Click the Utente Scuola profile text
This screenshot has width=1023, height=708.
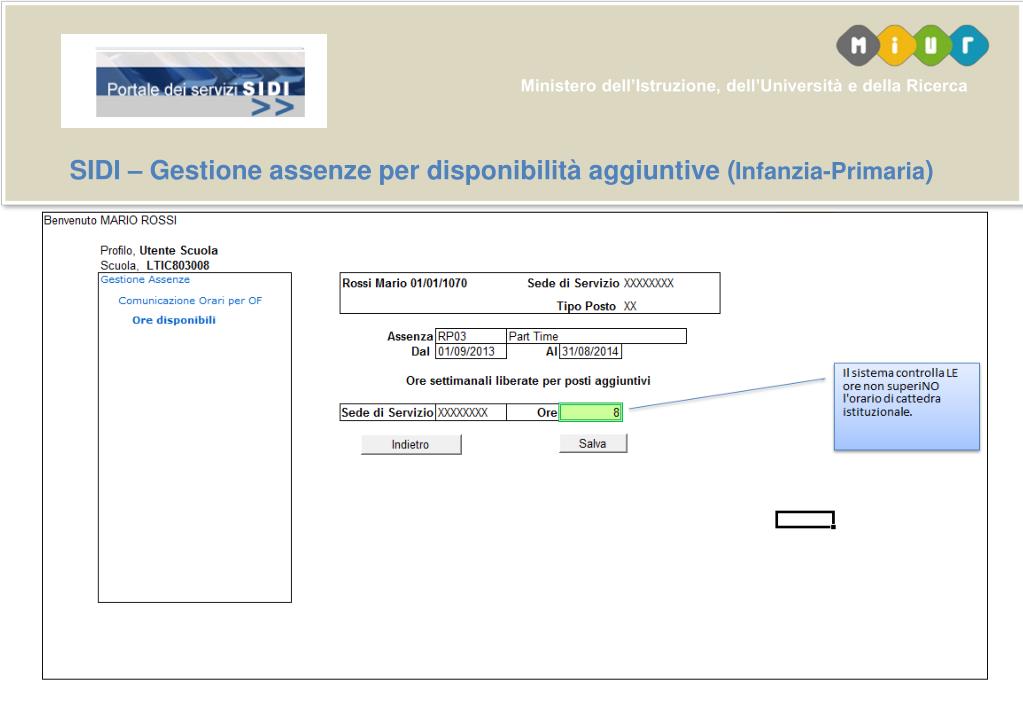(179, 251)
